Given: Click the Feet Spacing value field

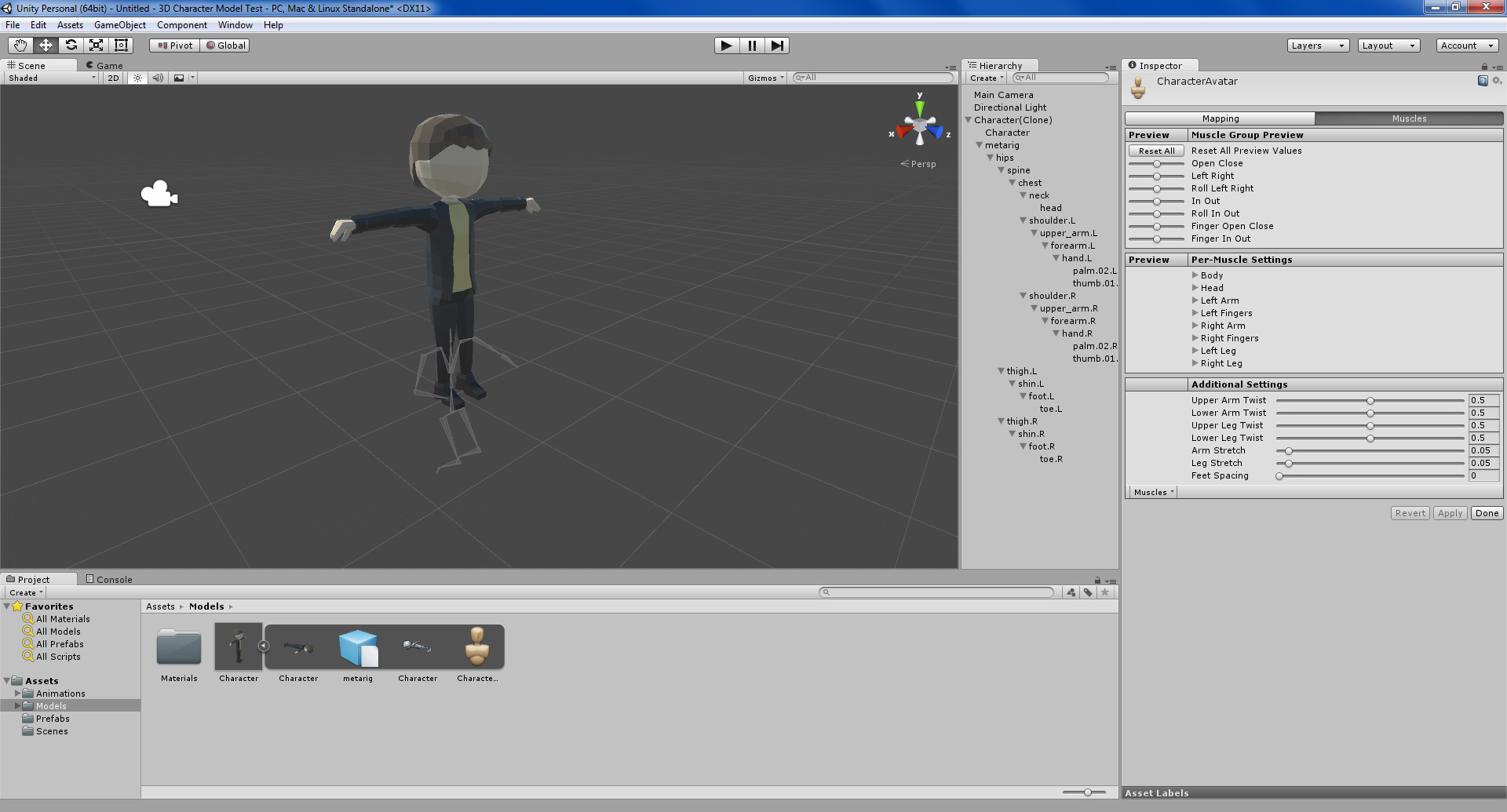Looking at the screenshot, I should (1483, 475).
